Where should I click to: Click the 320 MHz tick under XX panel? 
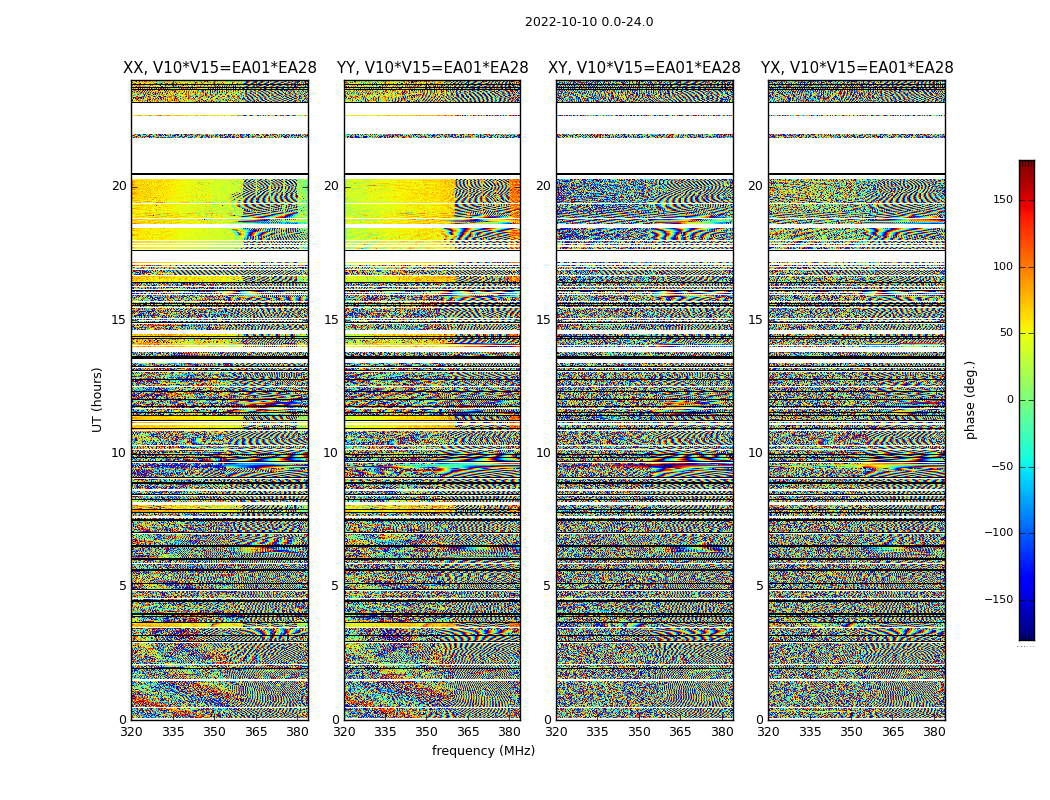click(x=131, y=732)
